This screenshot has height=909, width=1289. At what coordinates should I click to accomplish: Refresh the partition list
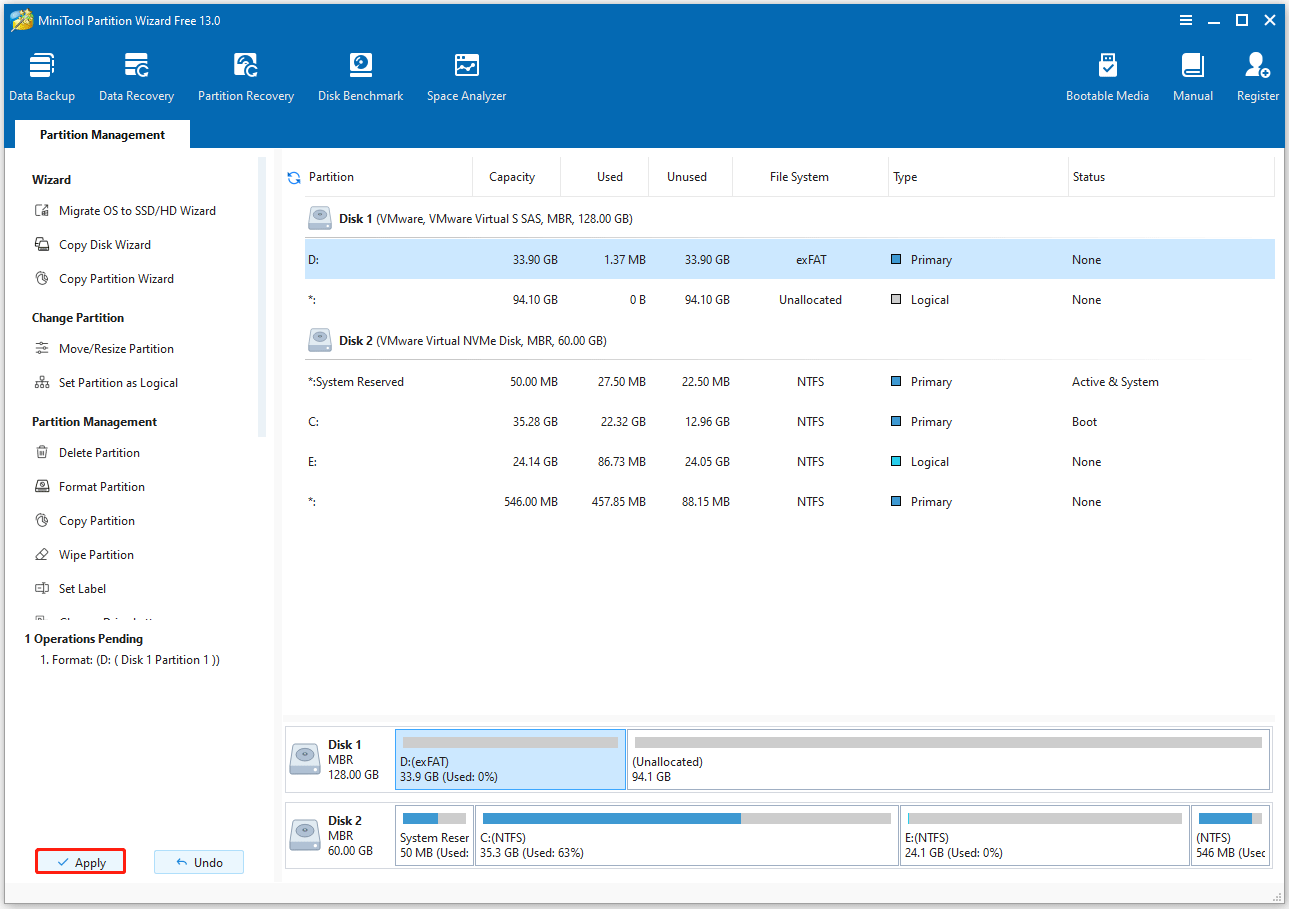(x=292, y=177)
